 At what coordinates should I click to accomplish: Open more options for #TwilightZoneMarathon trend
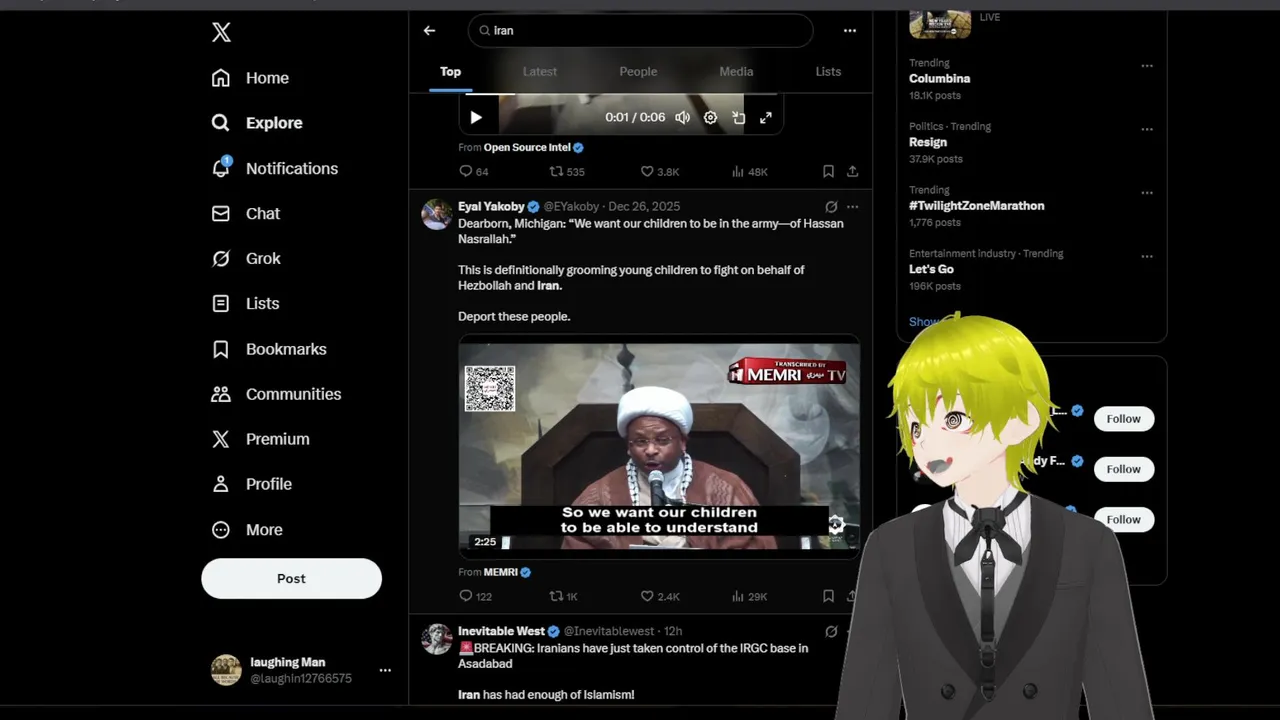click(x=1147, y=193)
